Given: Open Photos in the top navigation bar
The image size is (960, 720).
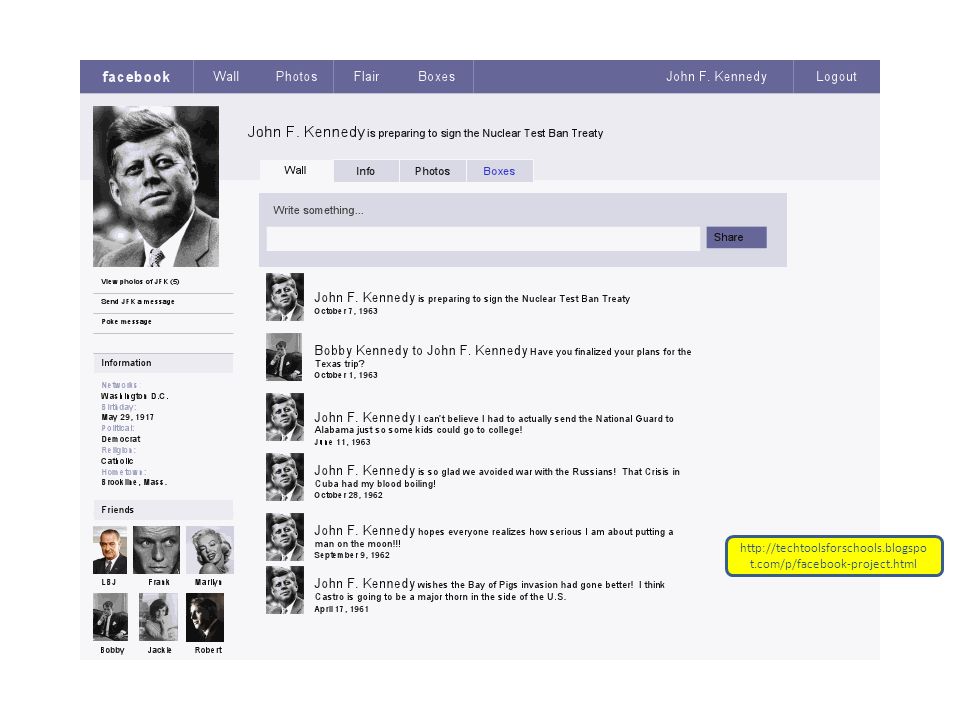Looking at the screenshot, I should (x=296, y=77).
